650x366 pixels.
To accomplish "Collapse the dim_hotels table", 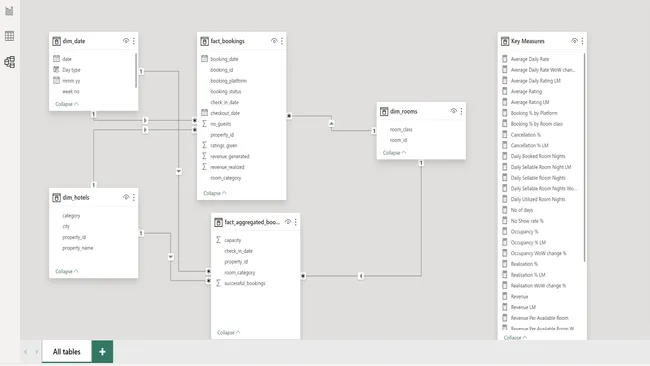I will tap(67, 271).
